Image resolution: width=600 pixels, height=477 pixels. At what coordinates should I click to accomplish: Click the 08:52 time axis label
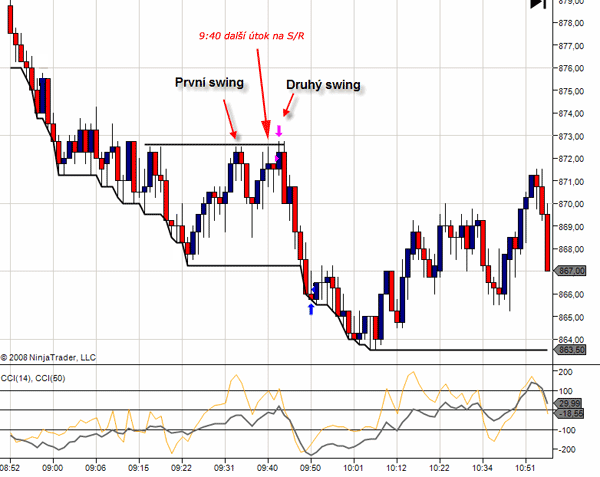point(10,467)
